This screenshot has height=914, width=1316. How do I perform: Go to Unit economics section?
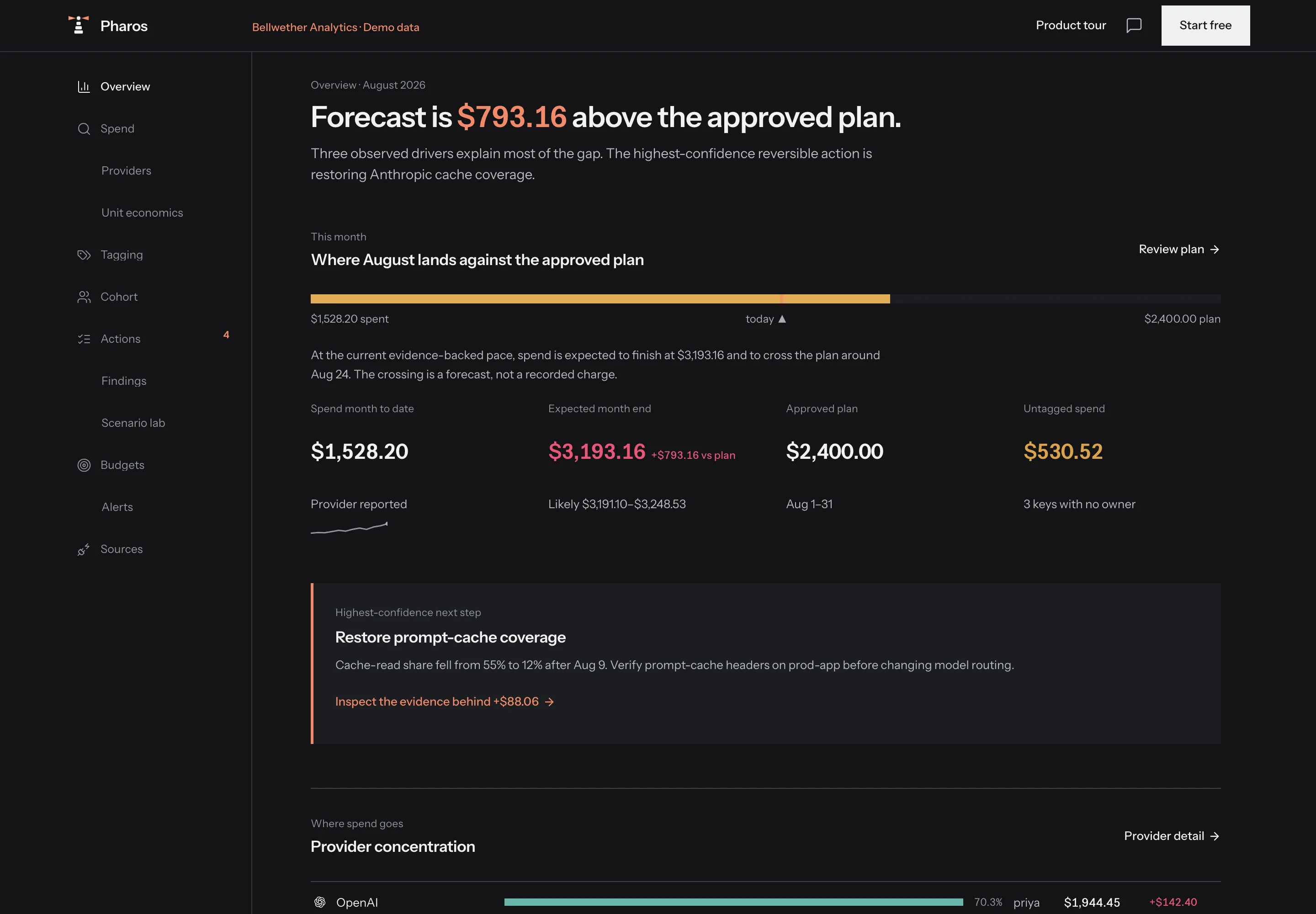point(142,213)
